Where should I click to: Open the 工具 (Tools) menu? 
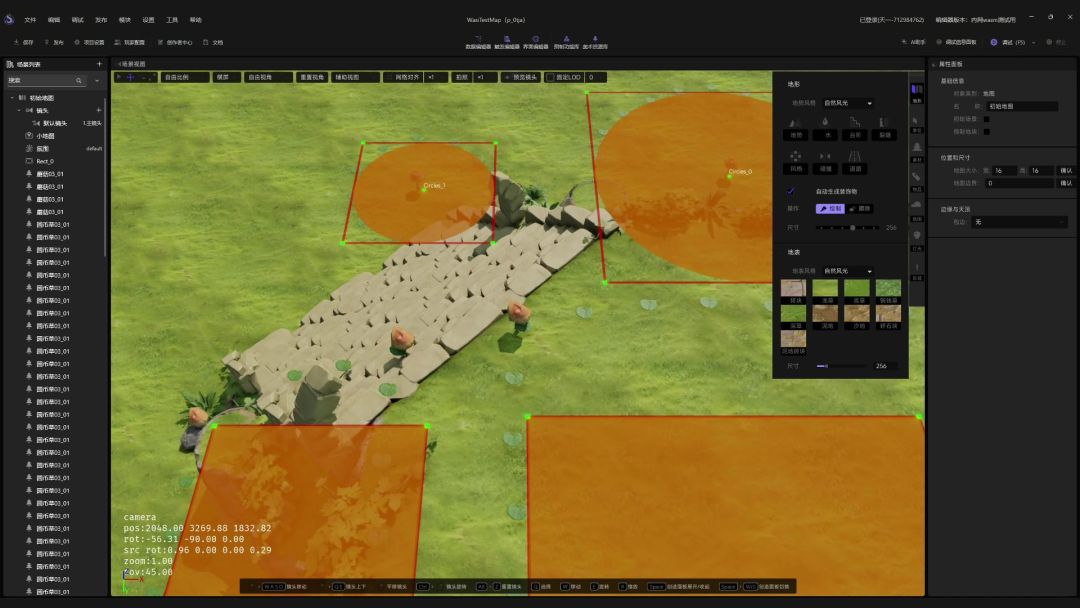tap(172, 19)
